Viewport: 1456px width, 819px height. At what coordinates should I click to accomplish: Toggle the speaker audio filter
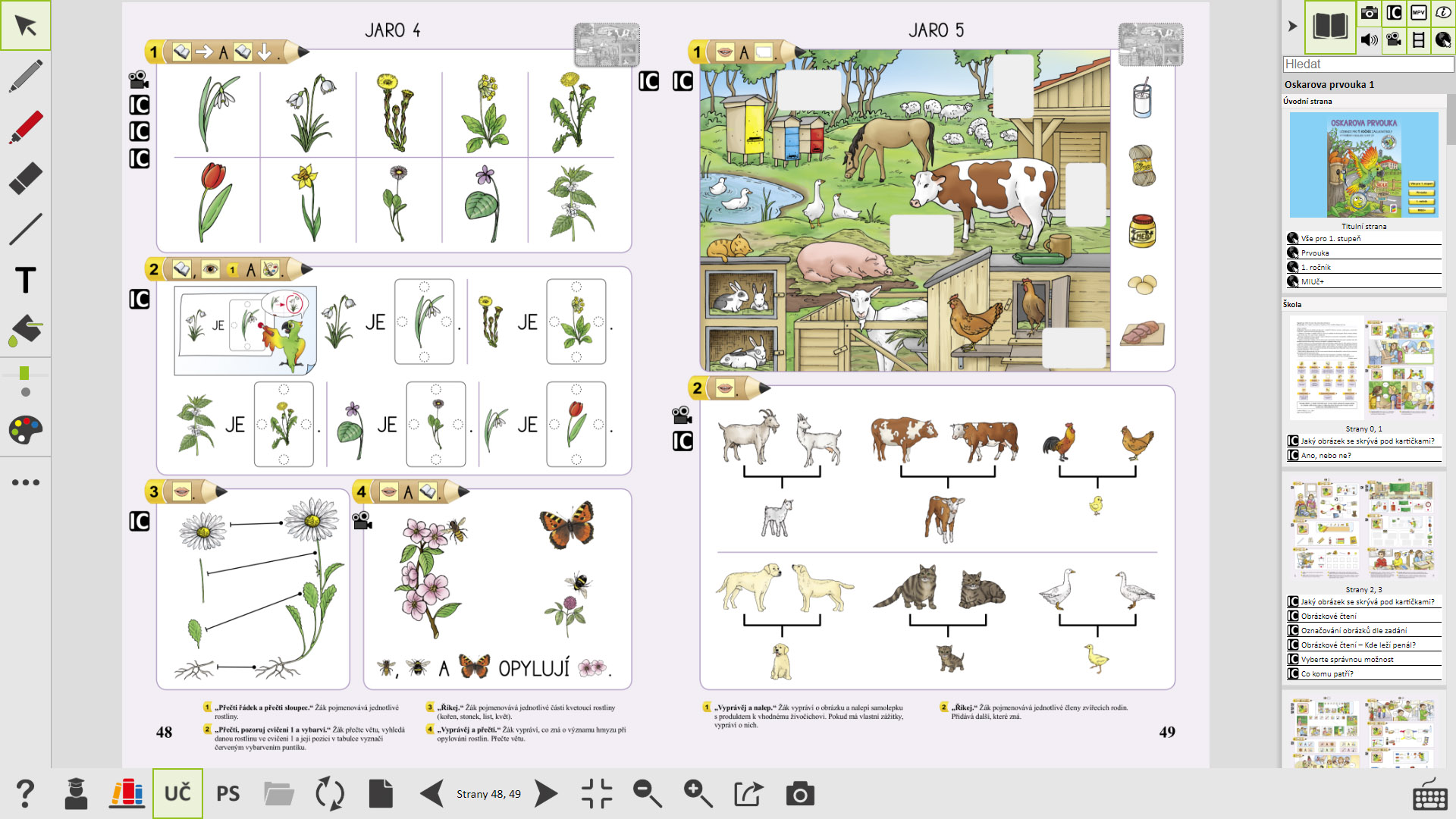coord(1370,39)
